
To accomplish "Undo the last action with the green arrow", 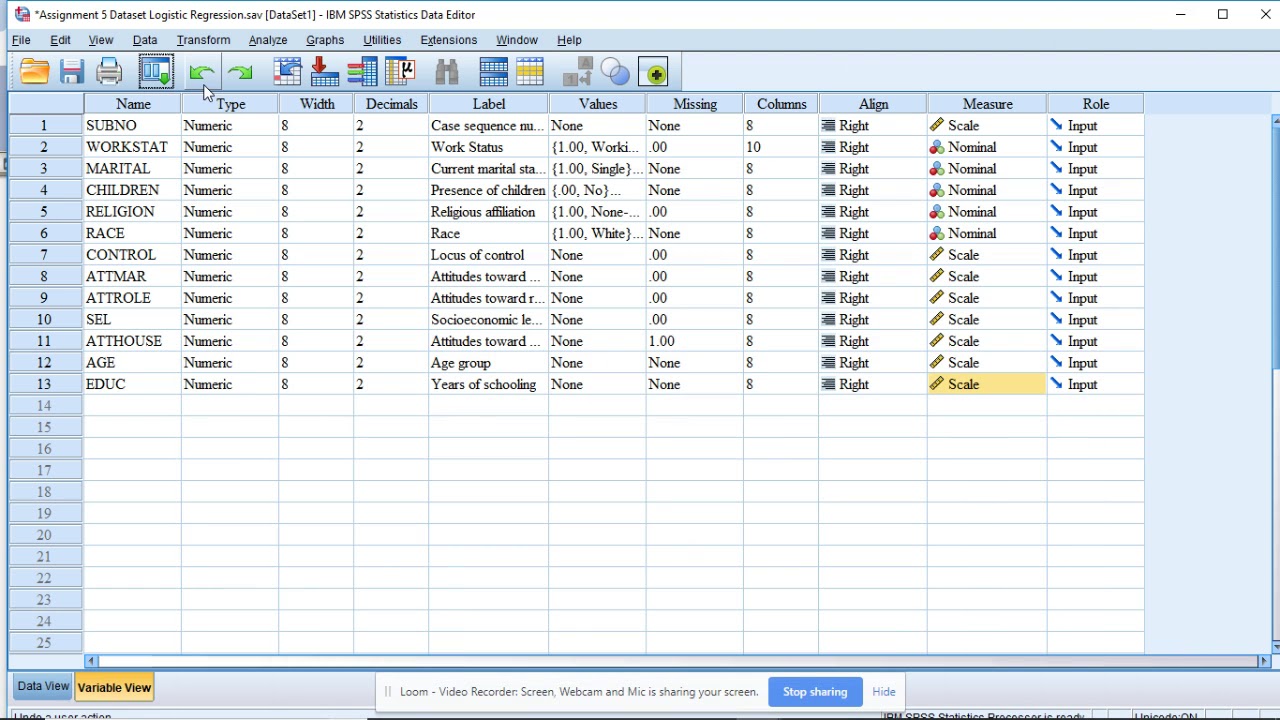I will pos(201,72).
